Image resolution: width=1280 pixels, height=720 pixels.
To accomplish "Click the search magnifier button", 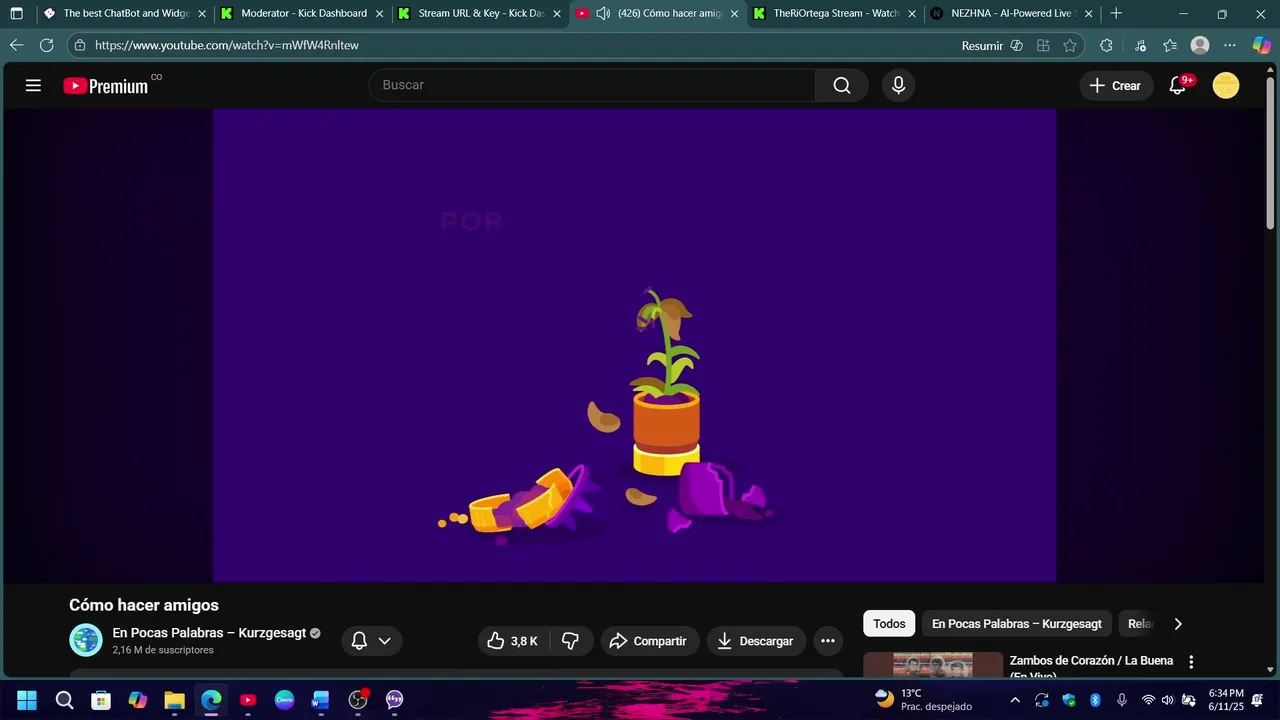I will pos(842,86).
